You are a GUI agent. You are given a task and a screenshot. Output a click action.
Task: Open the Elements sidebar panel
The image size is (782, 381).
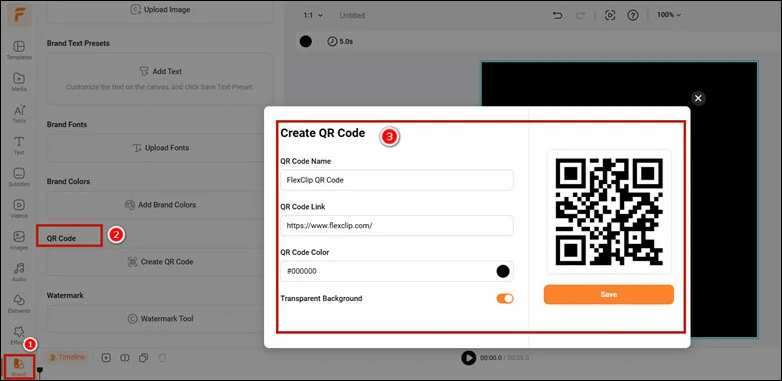(x=19, y=304)
